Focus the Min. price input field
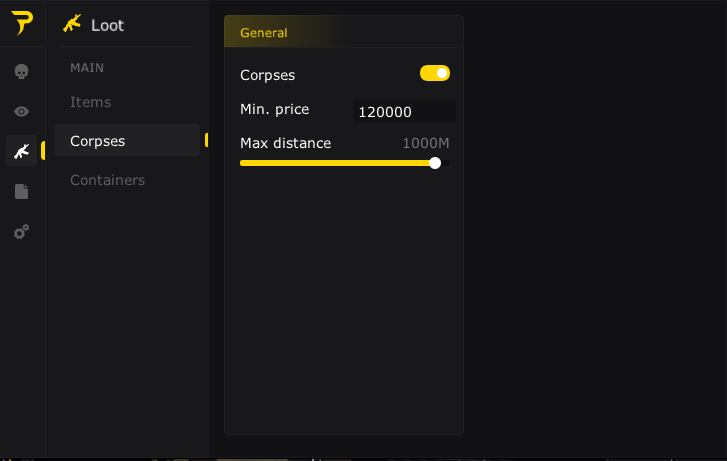Screen dimensions: 727x461 tap(404, 112)
